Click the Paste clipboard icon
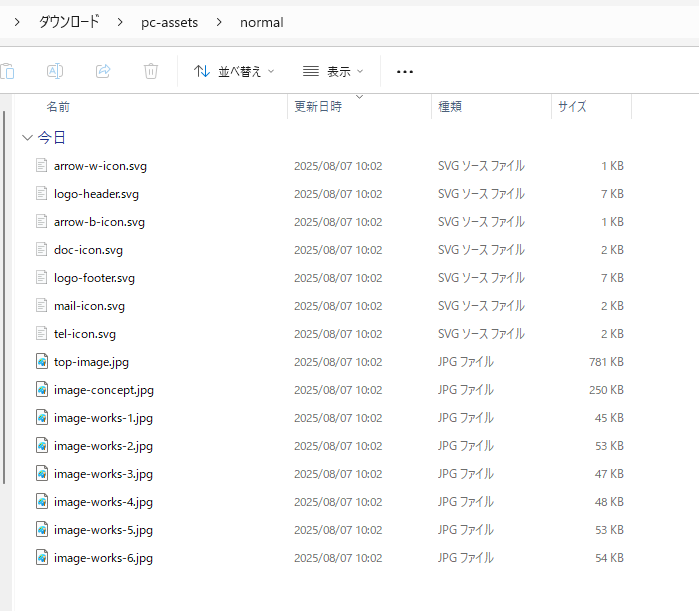699x611 pixels. (x=8, y=71)
